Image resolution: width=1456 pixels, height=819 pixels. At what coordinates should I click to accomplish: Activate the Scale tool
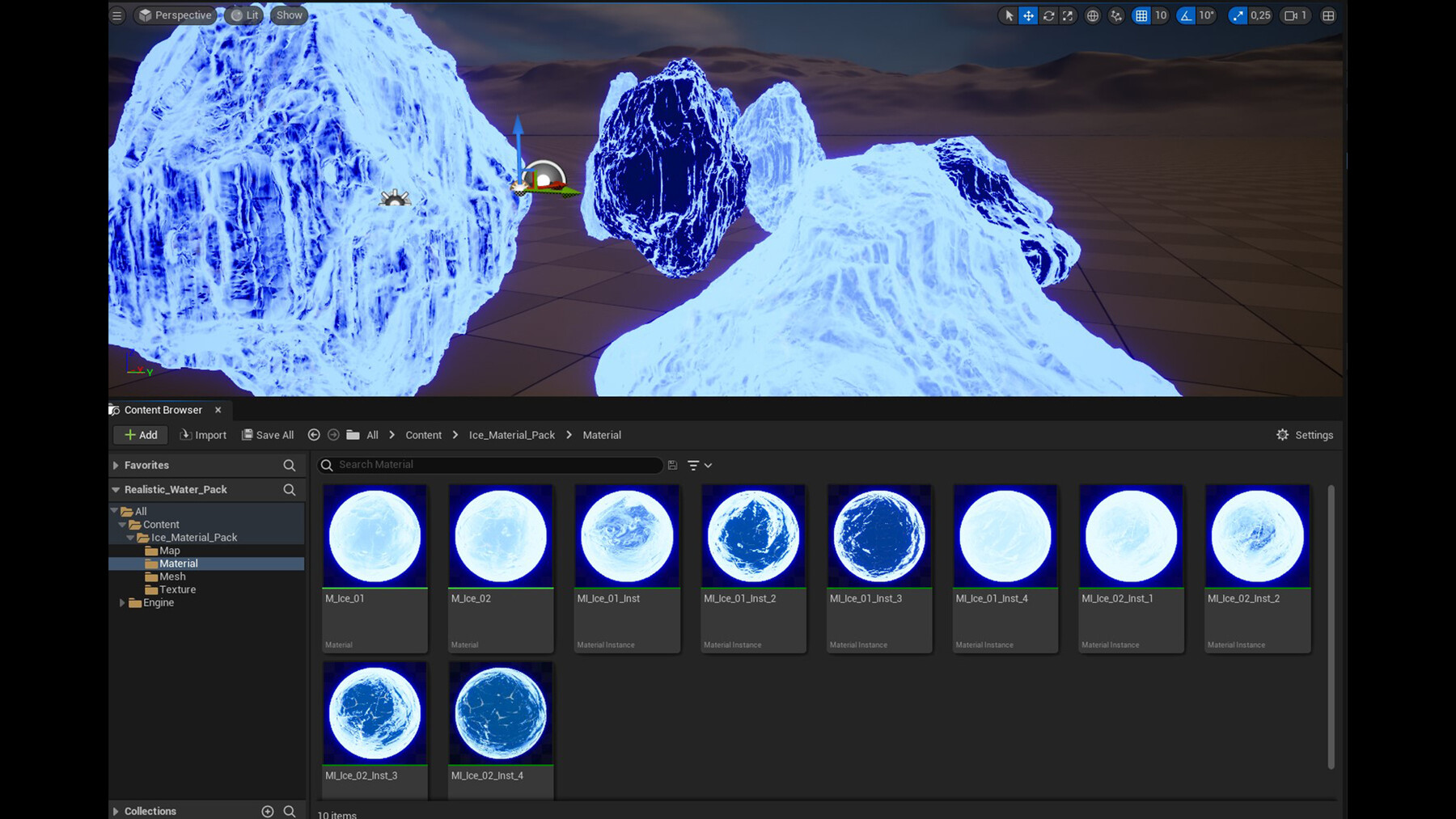1069,15
